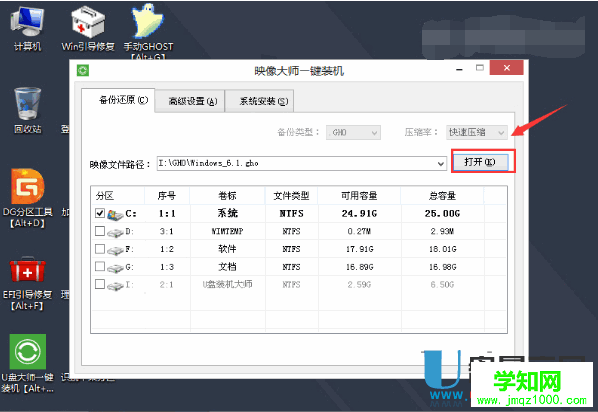Click the 分区 column header

[x=118, y=196]
